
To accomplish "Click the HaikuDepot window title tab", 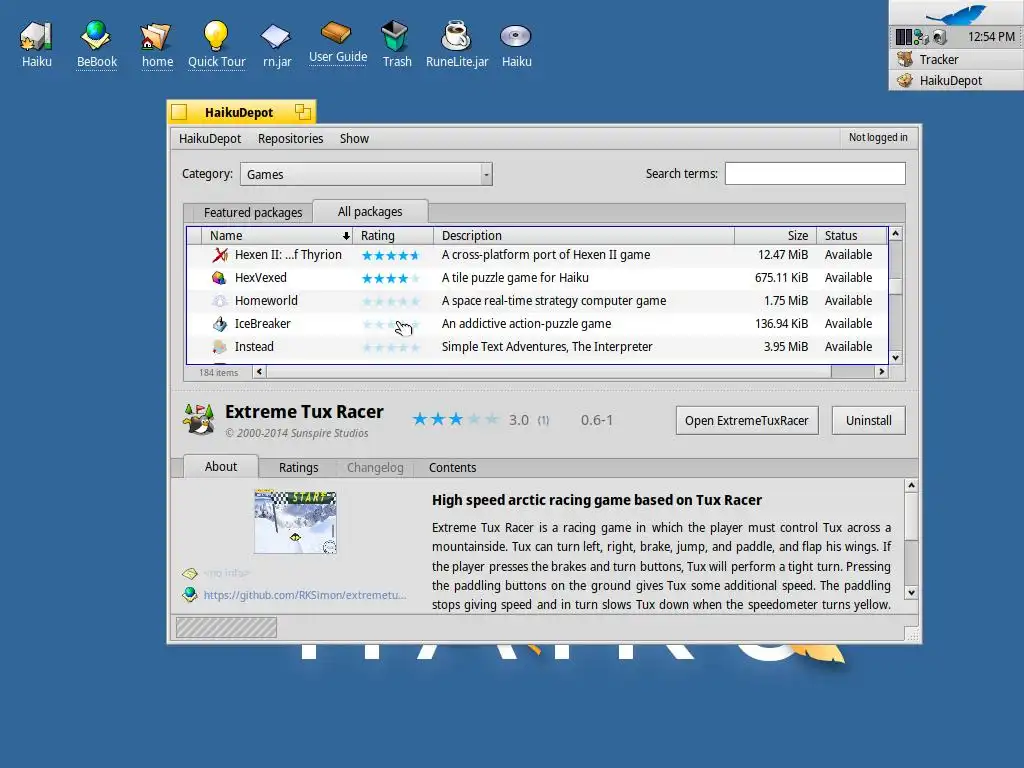I will point(241,112).
